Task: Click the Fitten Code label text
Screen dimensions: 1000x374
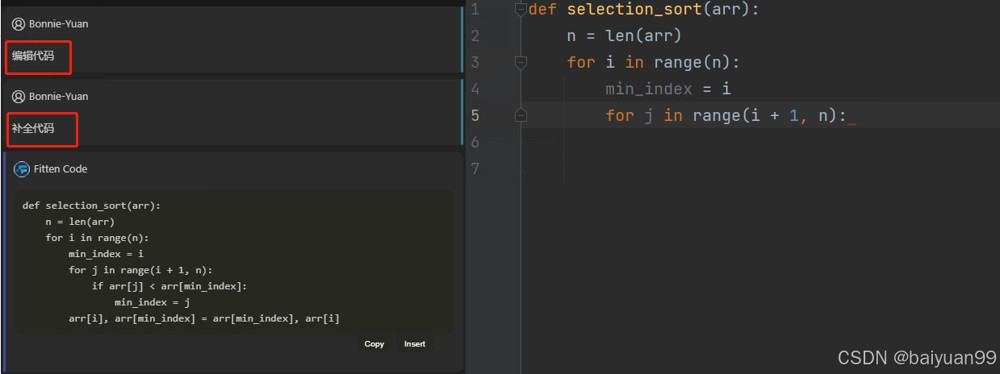Action: 61,169
